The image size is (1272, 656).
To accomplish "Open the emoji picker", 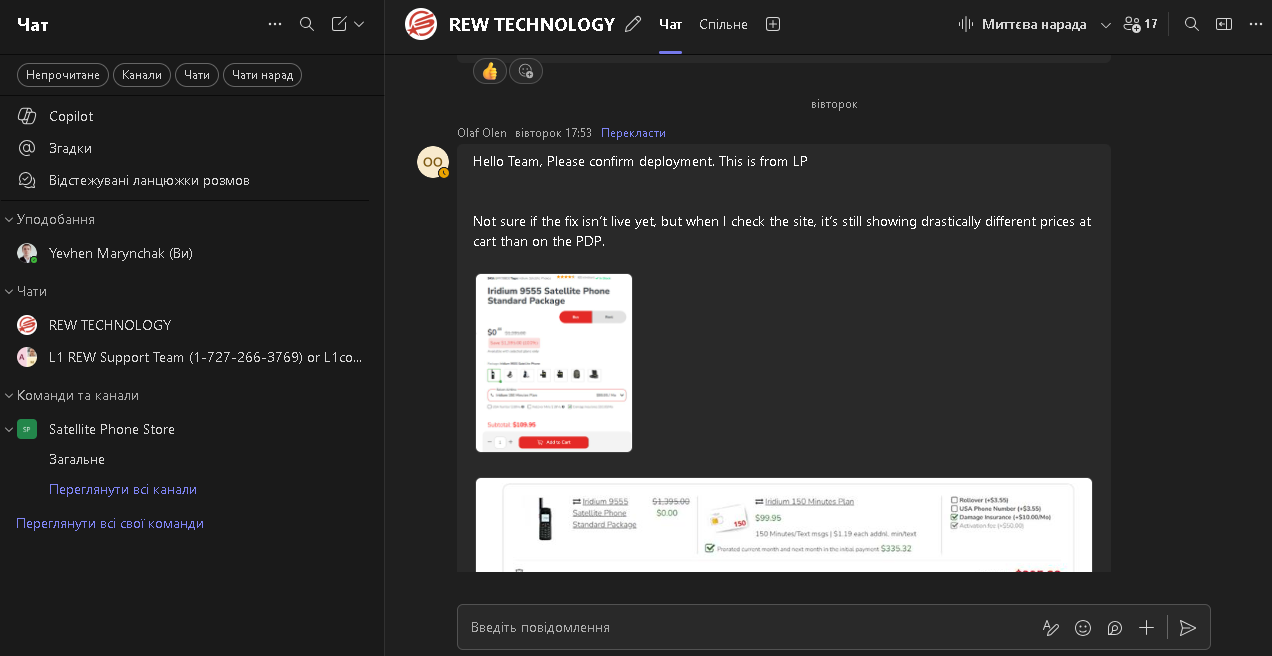I will [x=1083, y=628].
